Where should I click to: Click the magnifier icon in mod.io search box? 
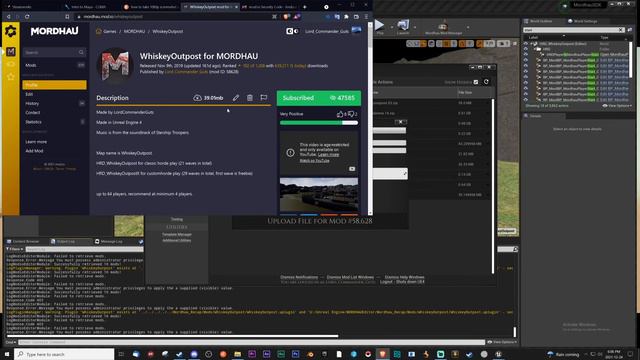[x=81, y=52]
